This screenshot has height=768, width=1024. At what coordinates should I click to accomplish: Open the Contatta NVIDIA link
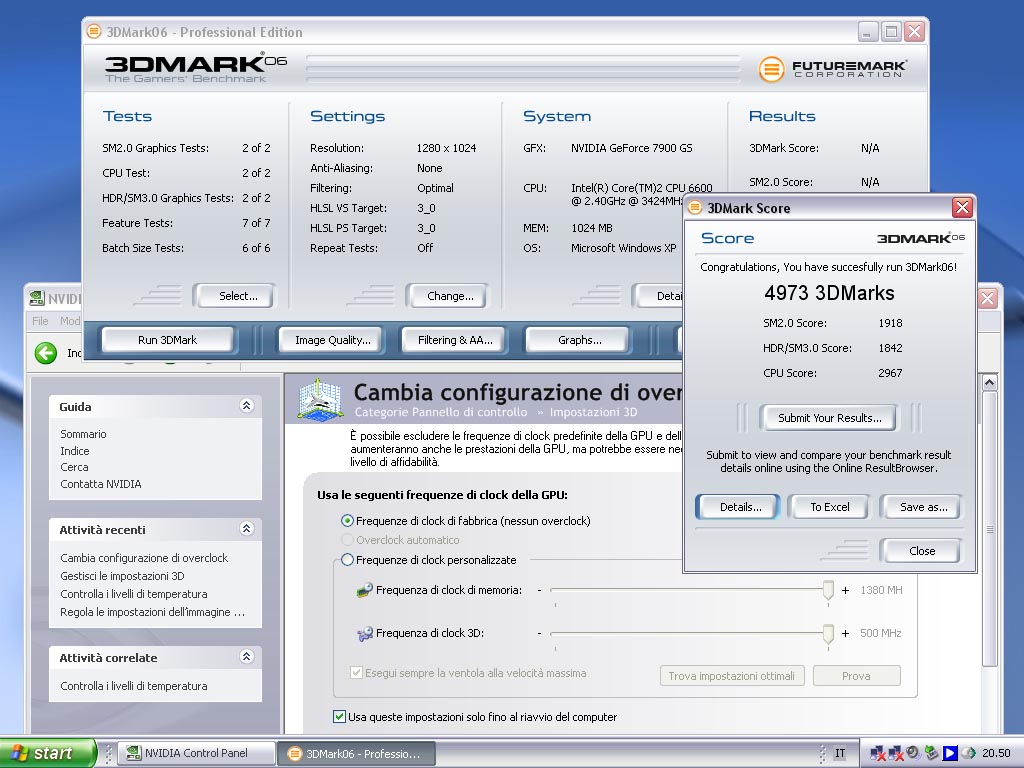point(101,484)
